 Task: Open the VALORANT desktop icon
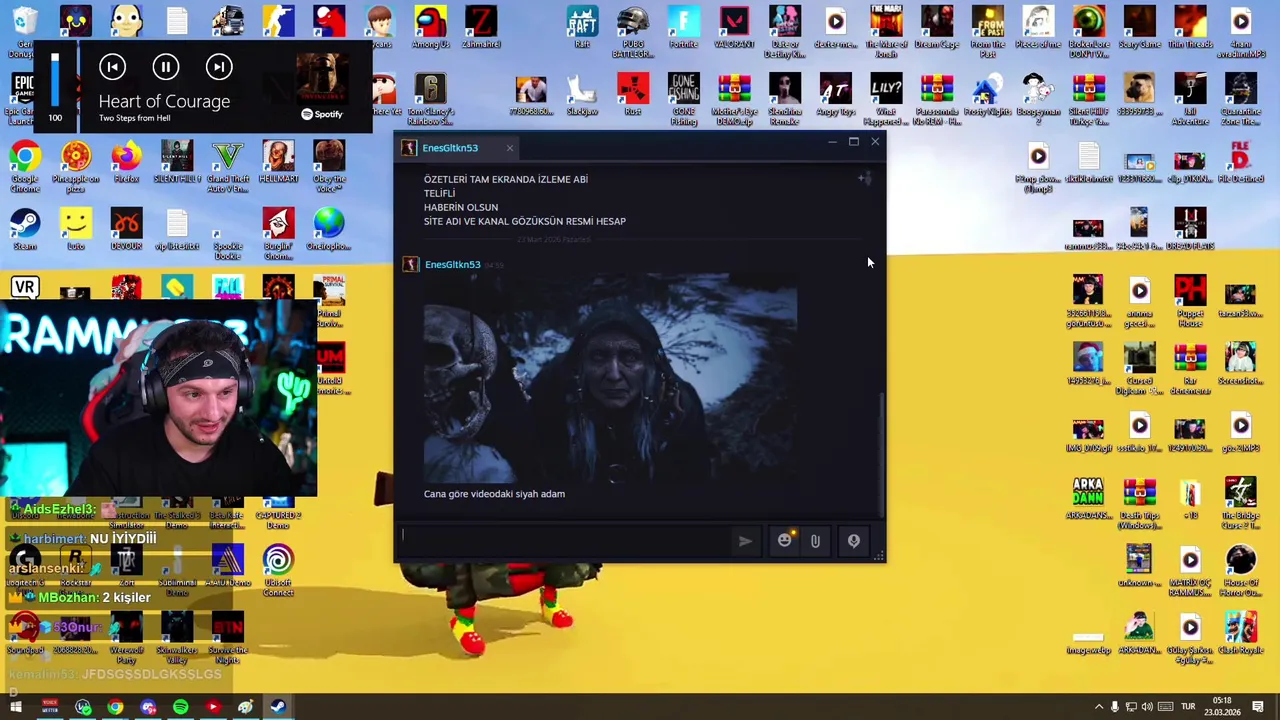point(734,27)
